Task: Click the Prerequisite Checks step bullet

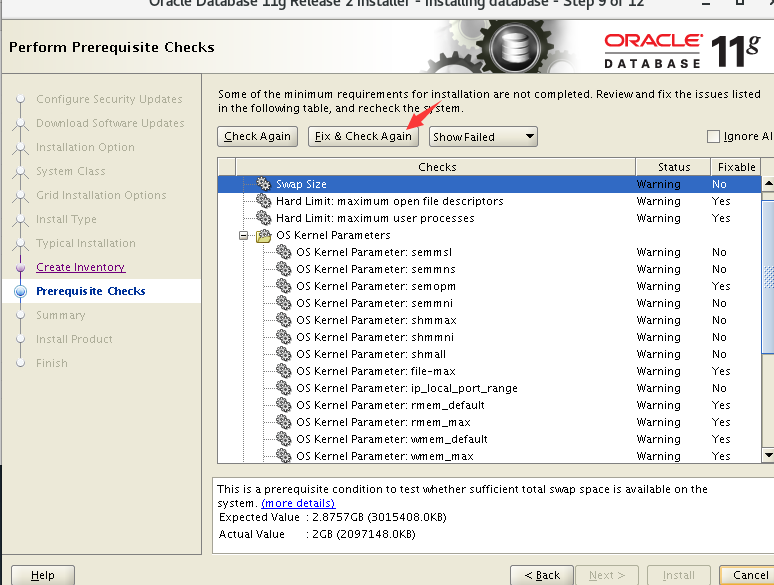Action: (x=20, y=291)
